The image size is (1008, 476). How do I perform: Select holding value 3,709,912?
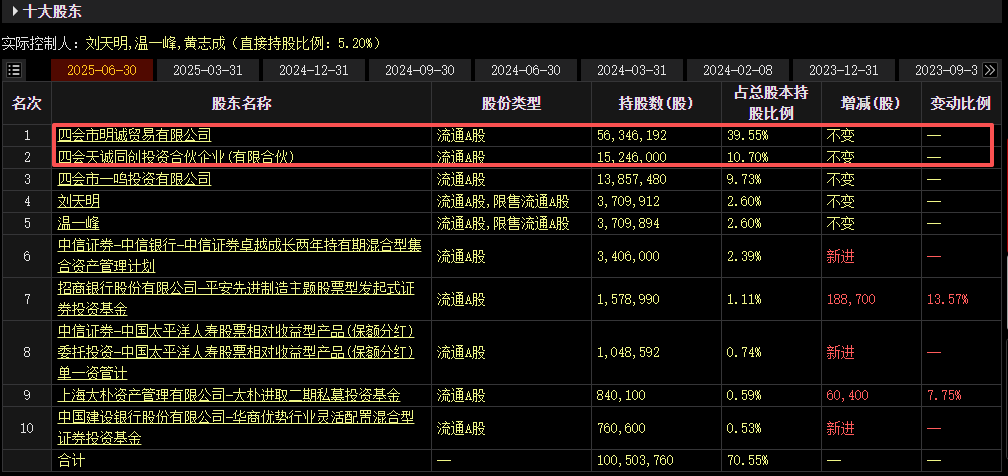coord(629,201)
